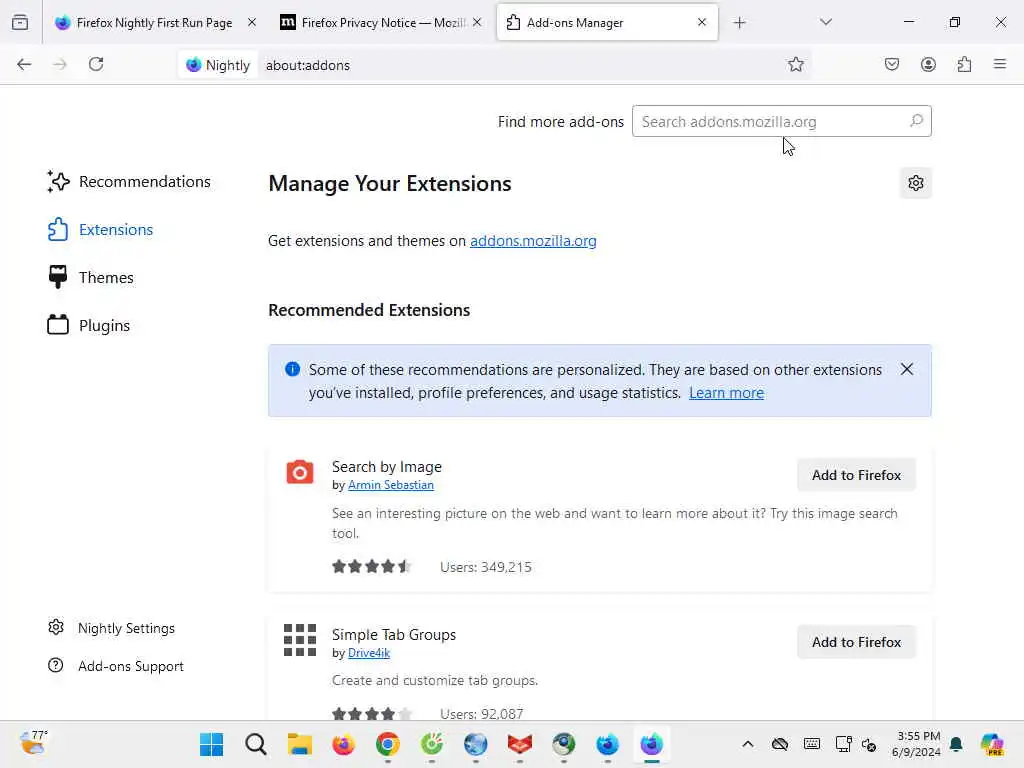Open the Firefox account icon

tap(928, 64)
